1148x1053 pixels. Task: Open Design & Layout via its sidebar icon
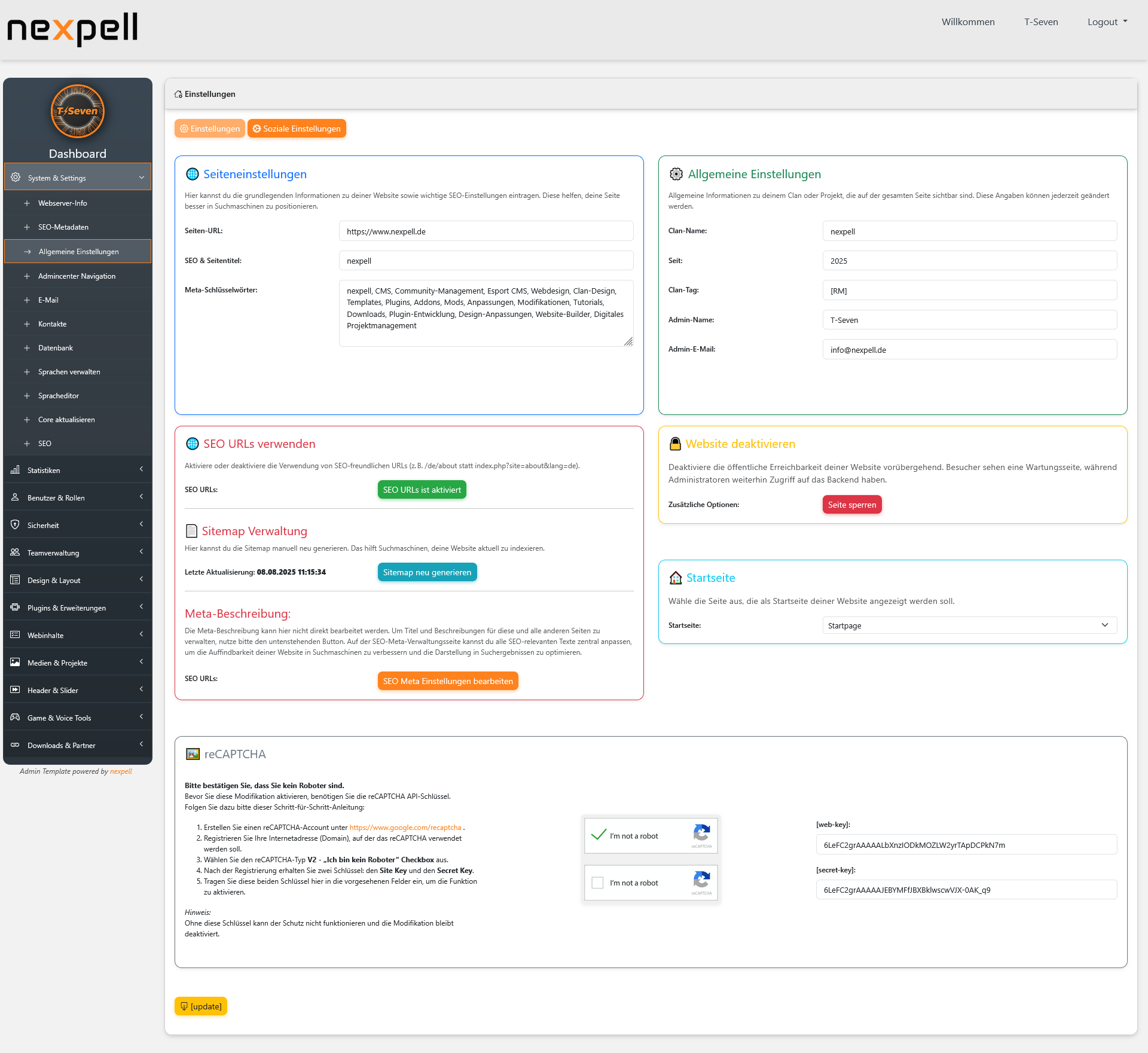(x=15, y=579)
